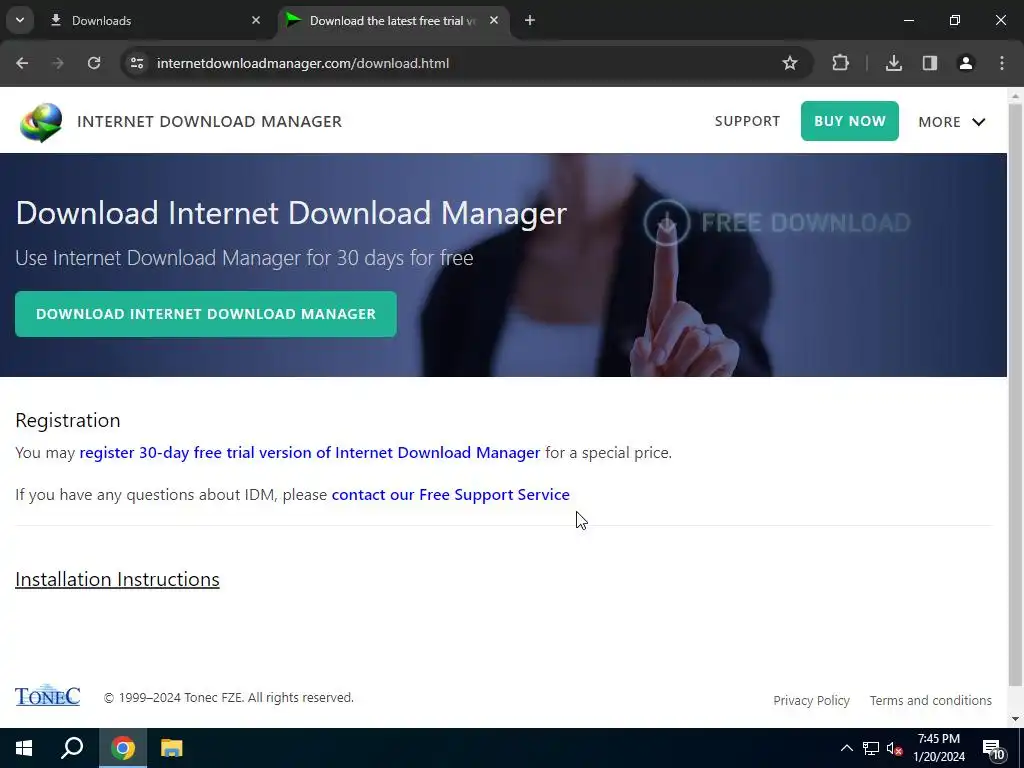Viewport: 1024px width, 768px height.
Task: Open the tab search dropdown arrow
Action: (20, 20)
